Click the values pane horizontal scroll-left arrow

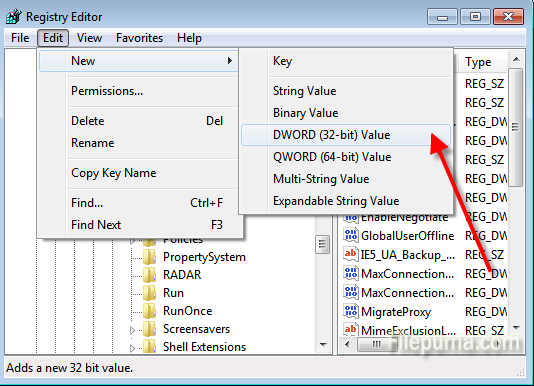point(347,344)
